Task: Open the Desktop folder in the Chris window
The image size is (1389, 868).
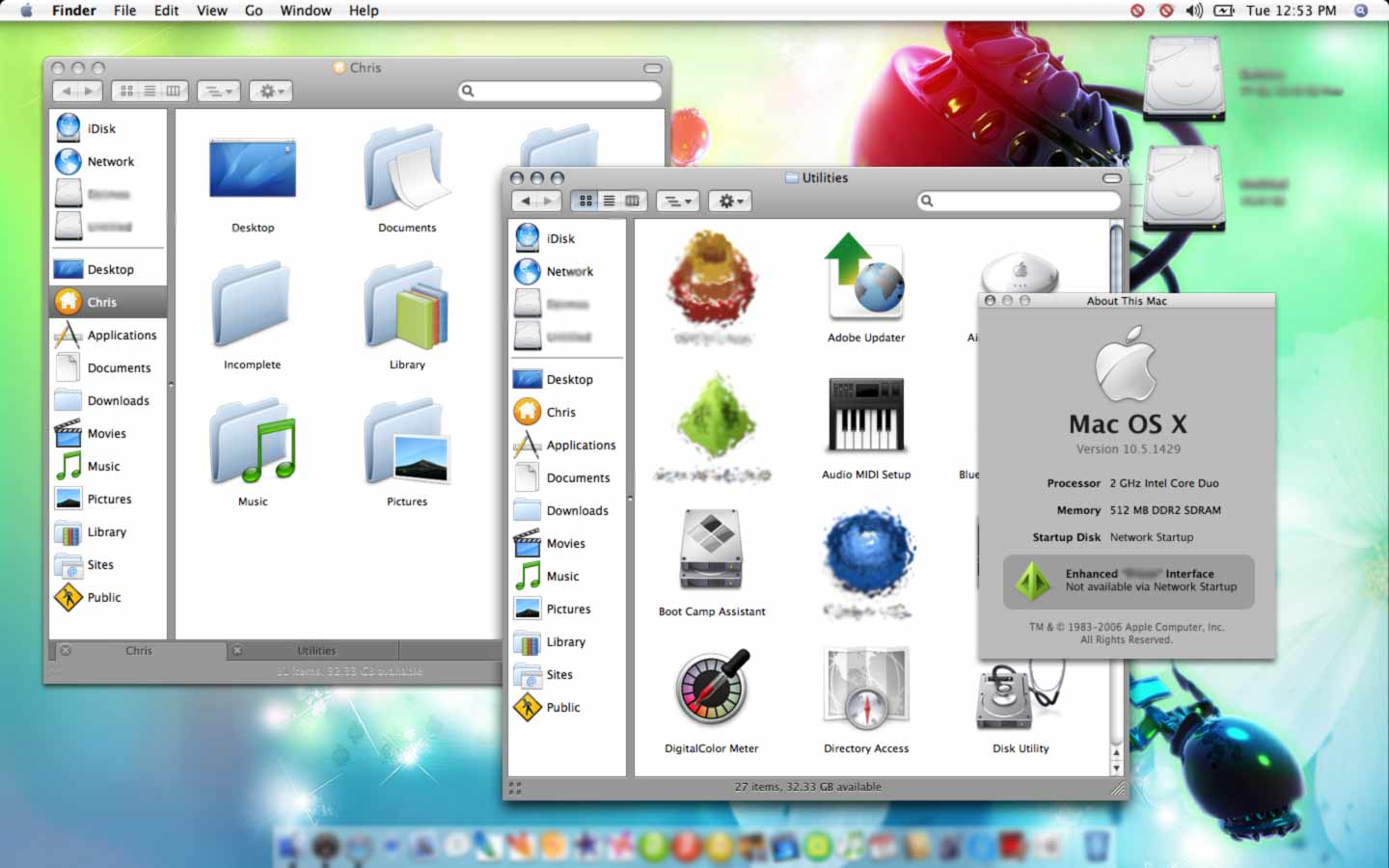Action: (253, 170)
